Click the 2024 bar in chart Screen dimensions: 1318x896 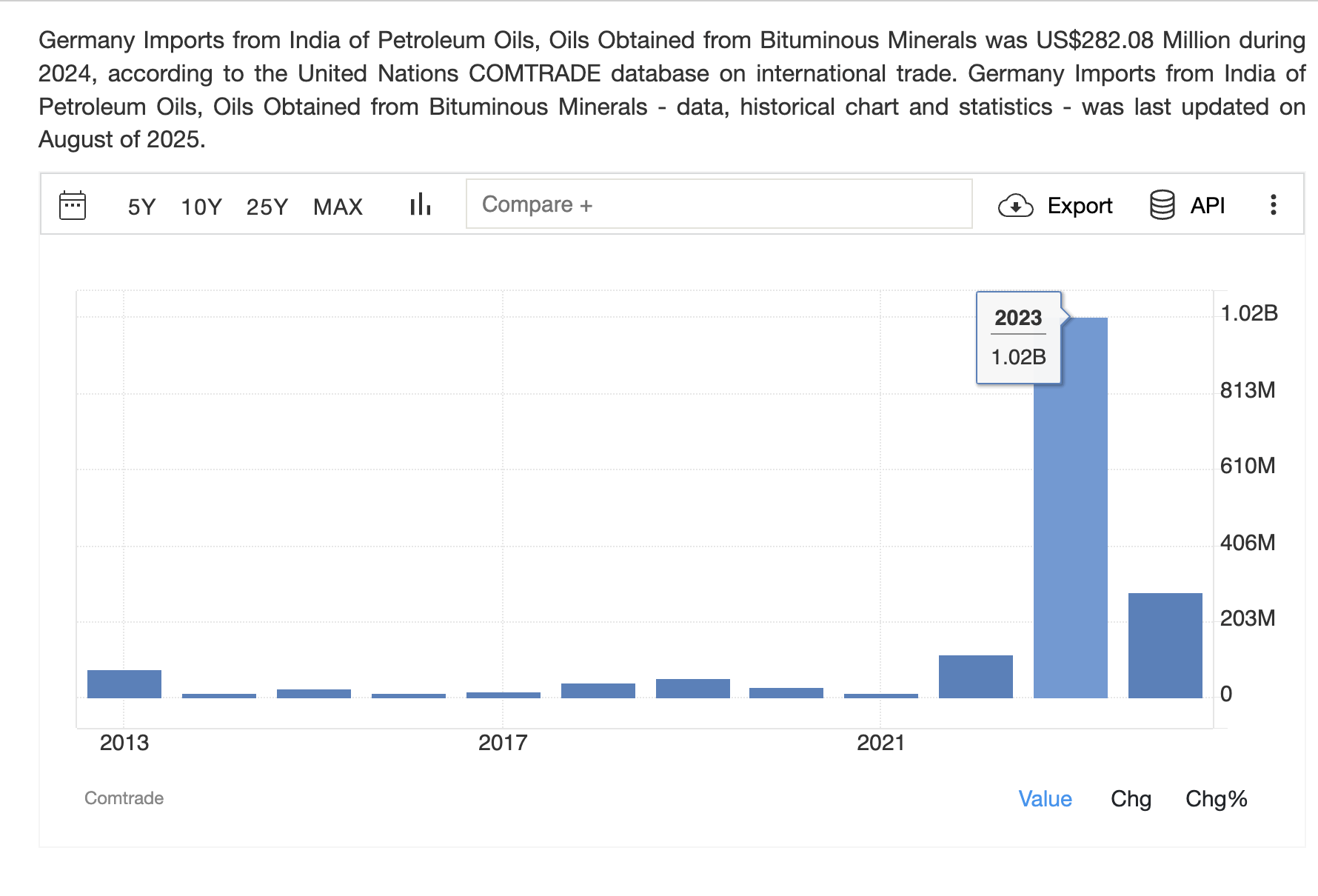click(x=1165, y=646)
